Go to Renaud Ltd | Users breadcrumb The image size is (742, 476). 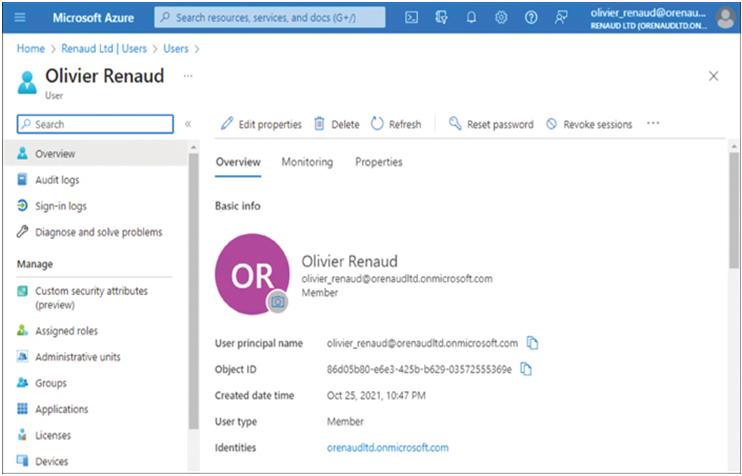point(104,48)
